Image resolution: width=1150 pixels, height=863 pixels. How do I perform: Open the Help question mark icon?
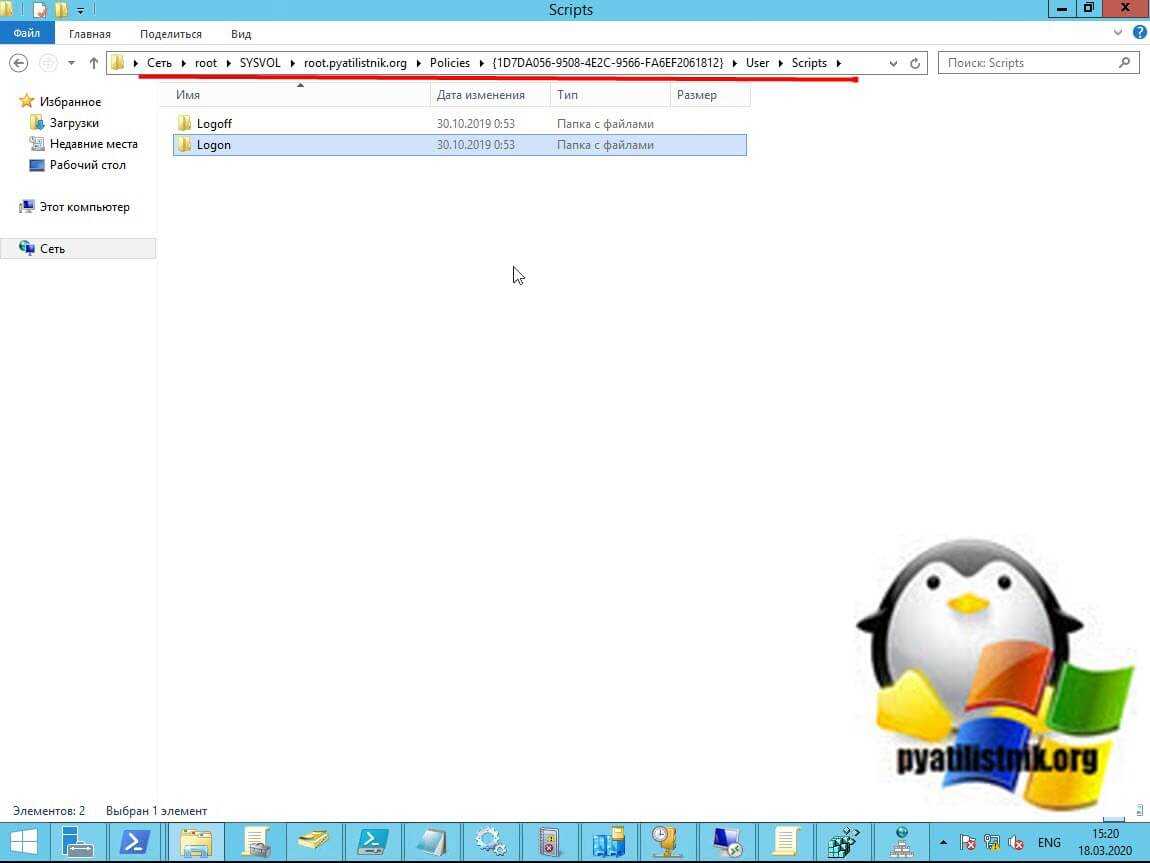1139,33
